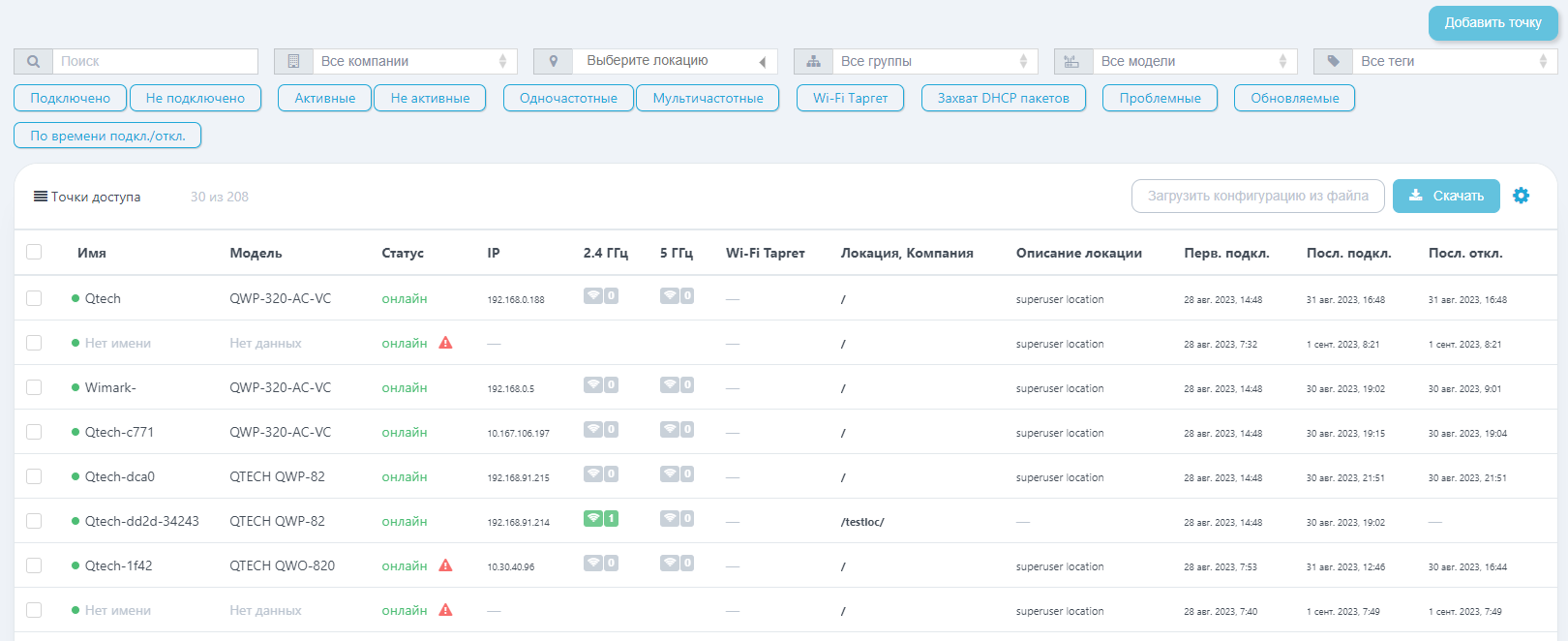This screenshot has height=641, width=1568.
Task: Open the Все модели dropdown
Action: (x=1194, y=61)
